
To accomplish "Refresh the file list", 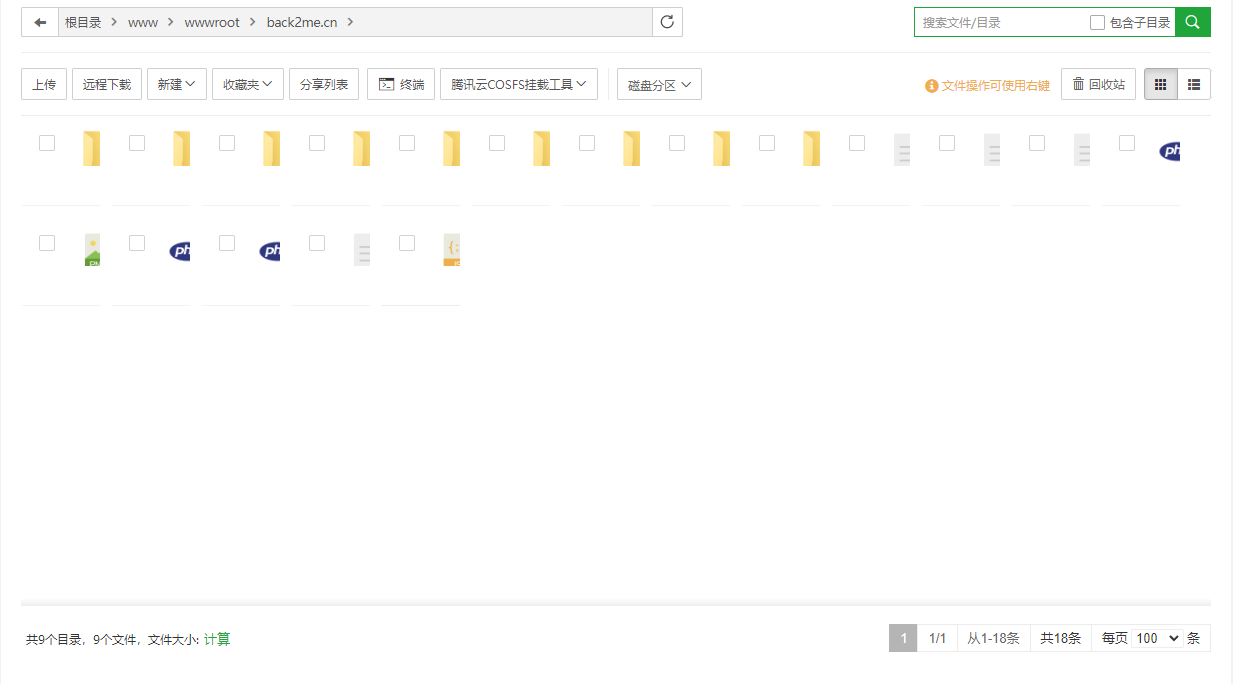I will pyautogui.click(x=667, y=22).
